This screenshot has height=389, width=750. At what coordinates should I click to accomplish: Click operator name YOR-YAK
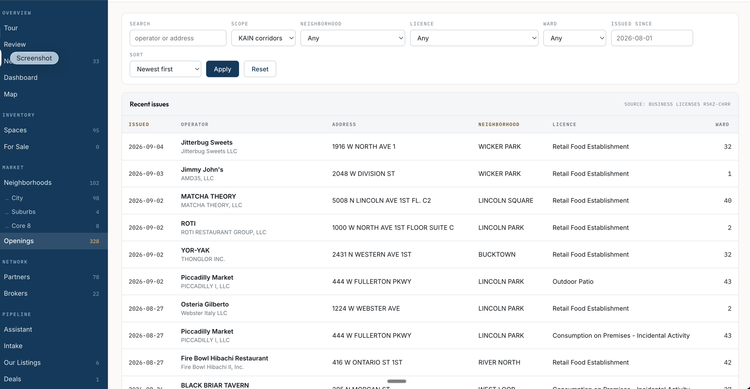[x=195, y=250]
